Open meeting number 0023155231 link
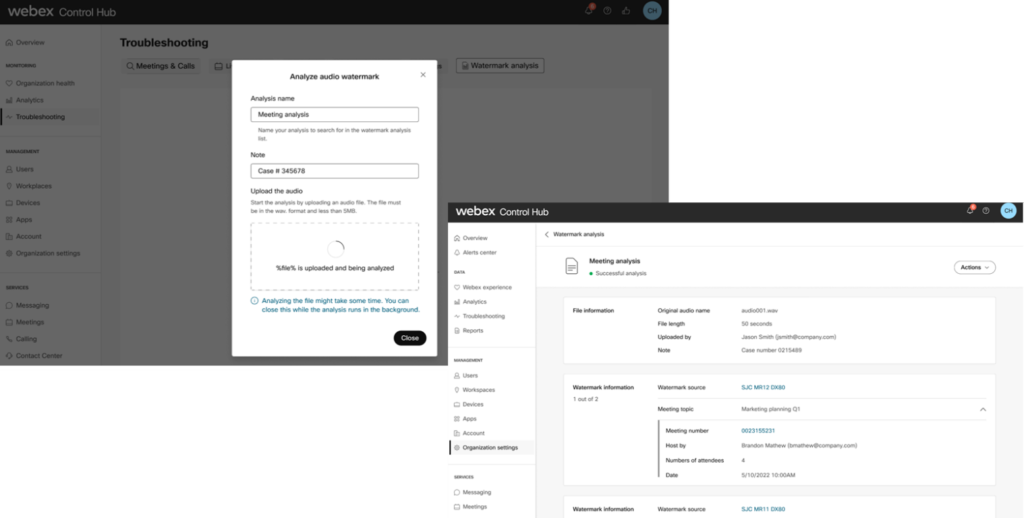Viewport: 1024px width, 518px height. 758,430
